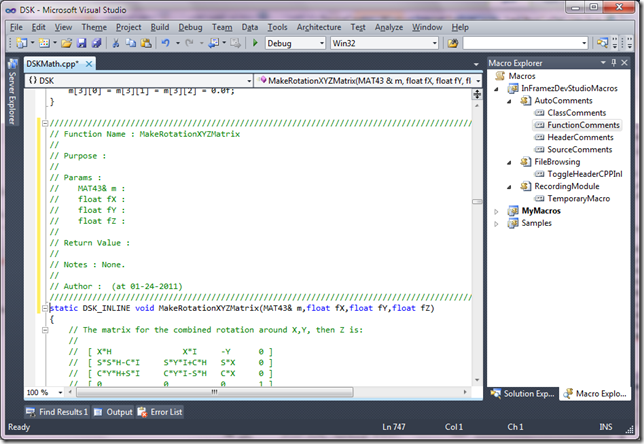The width and height of the screenshot is (644, 444).
Task: Click the blue Undo arrow
Action: (x=166, y=43)
